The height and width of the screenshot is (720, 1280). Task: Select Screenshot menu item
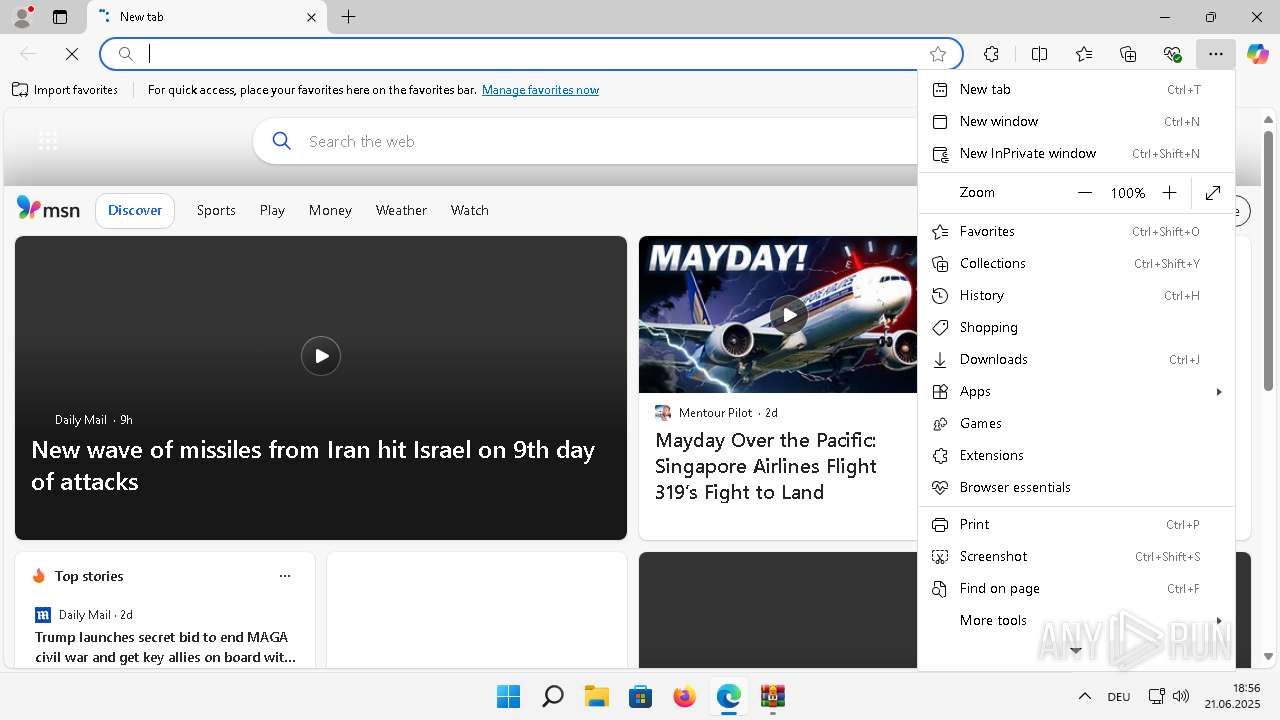pos(1076,556)
